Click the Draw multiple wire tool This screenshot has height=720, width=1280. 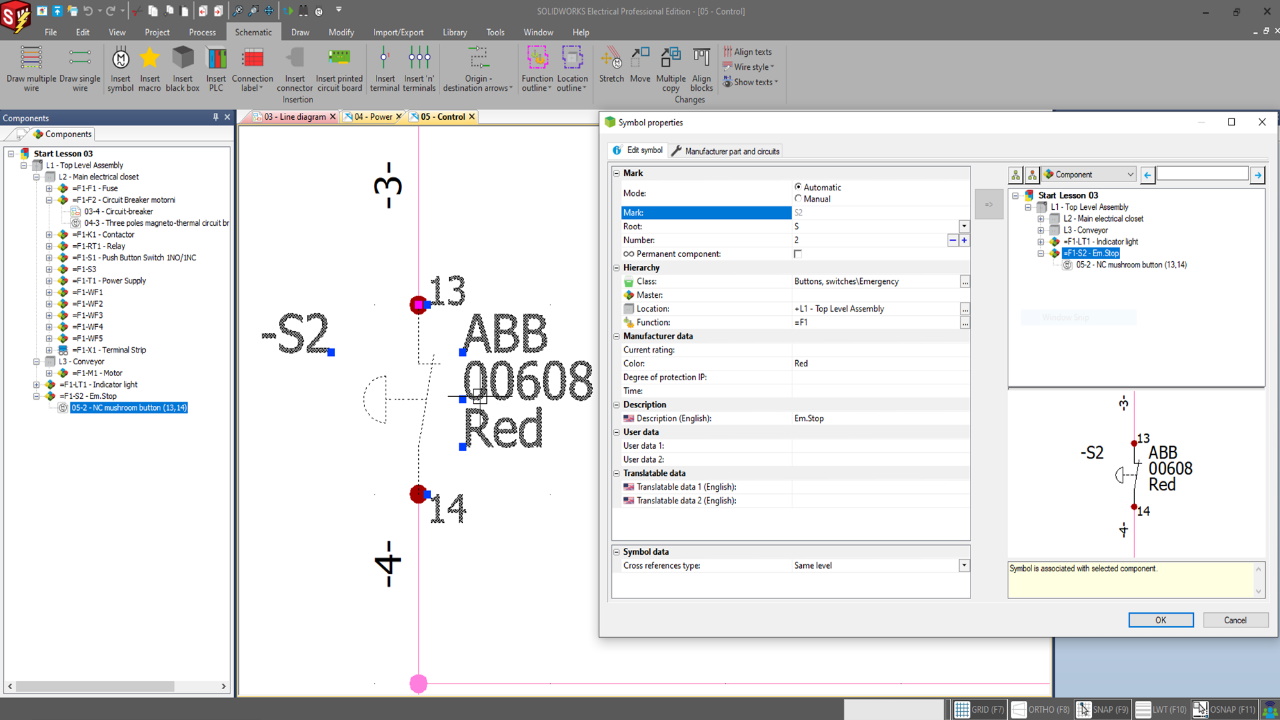(x=31, y=69)
